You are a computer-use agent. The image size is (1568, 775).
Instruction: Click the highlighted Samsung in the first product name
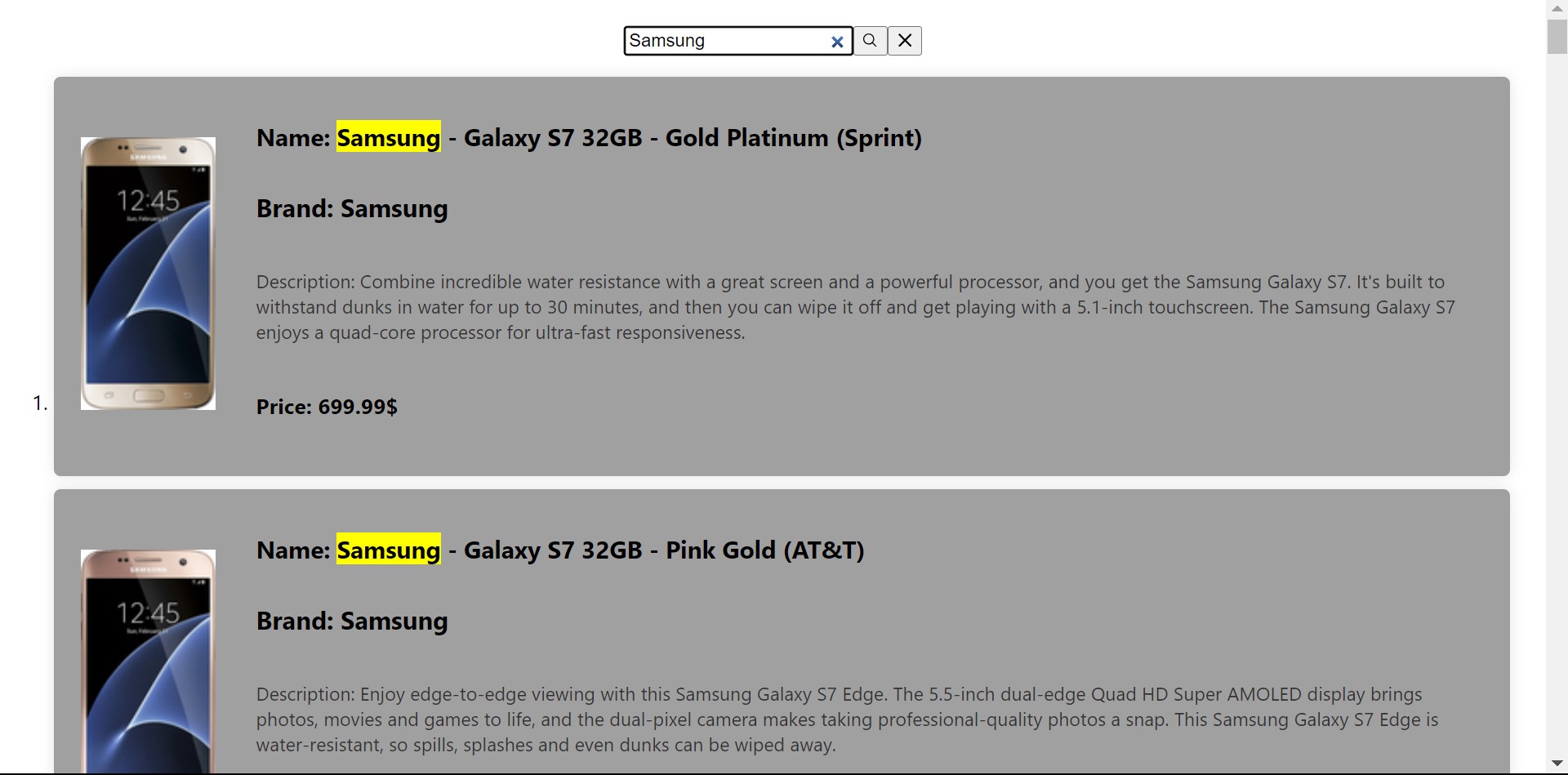(389, 138)
